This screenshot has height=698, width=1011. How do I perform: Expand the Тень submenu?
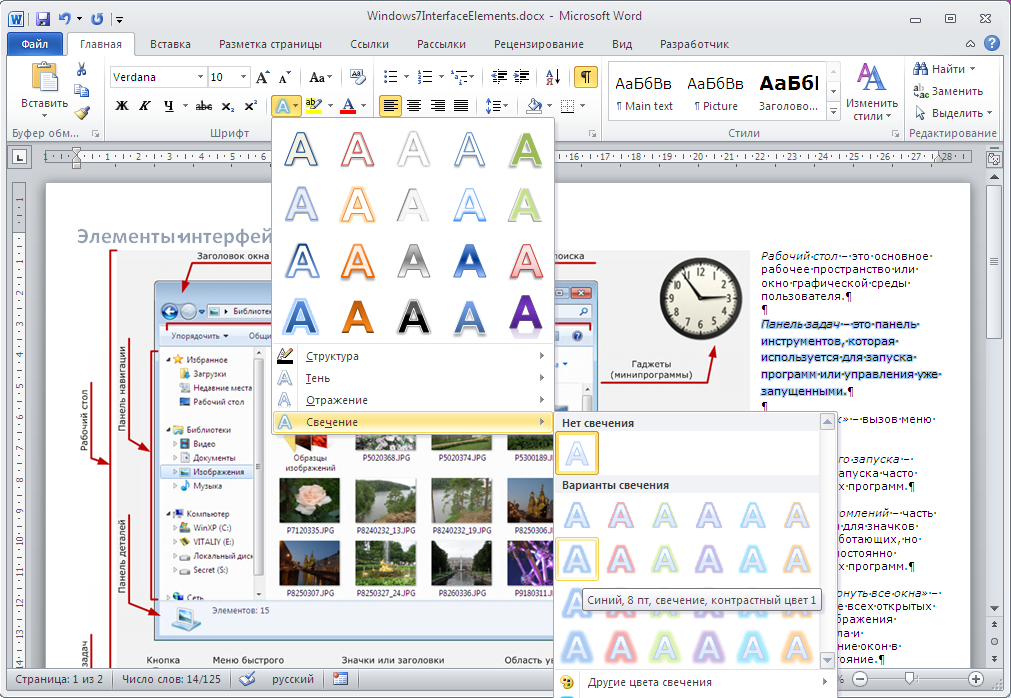point(413,378)
